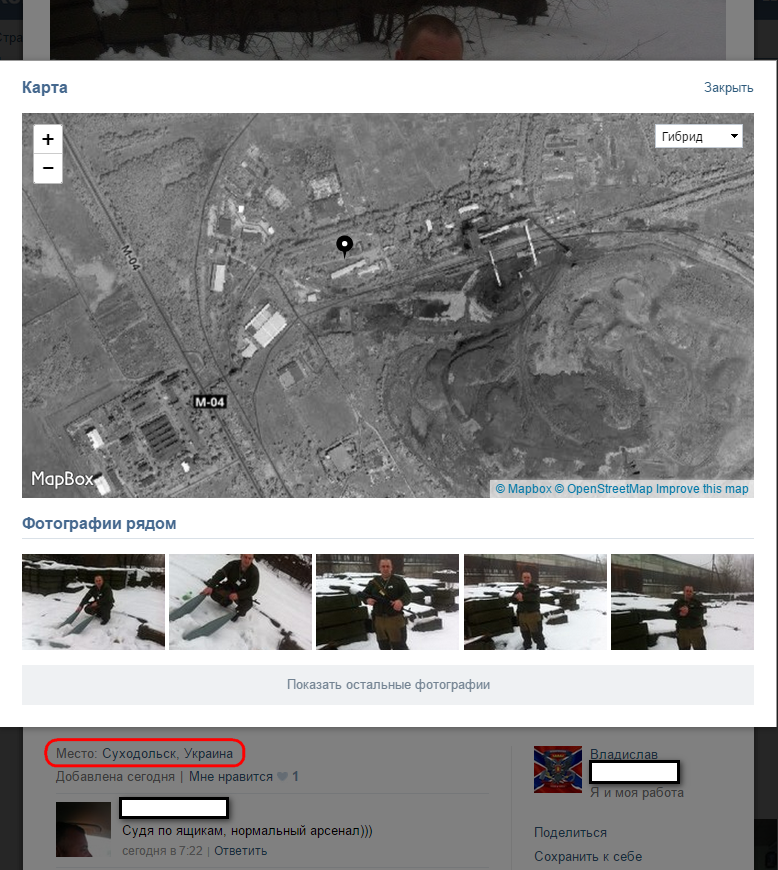
Task: Open Владислав profile name link
Action: coord(624,754)
